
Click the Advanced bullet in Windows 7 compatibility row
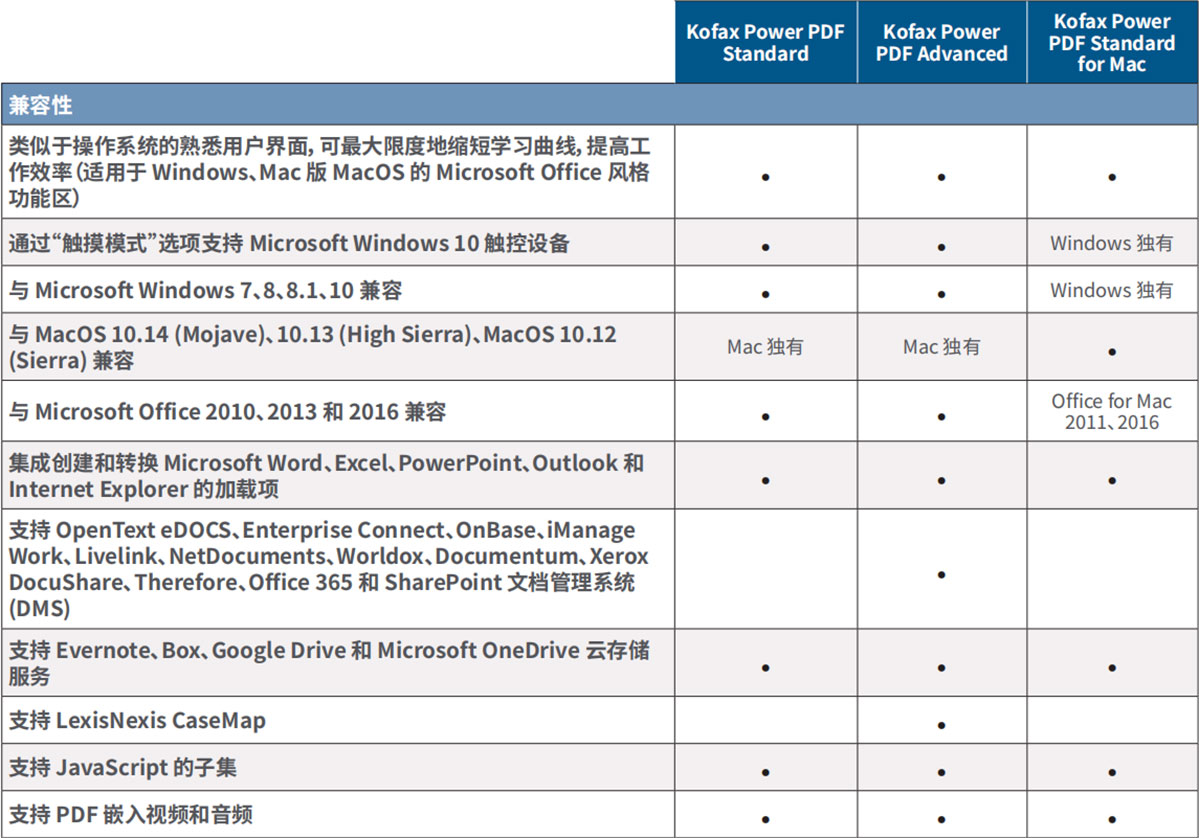(x=941, y=294)
